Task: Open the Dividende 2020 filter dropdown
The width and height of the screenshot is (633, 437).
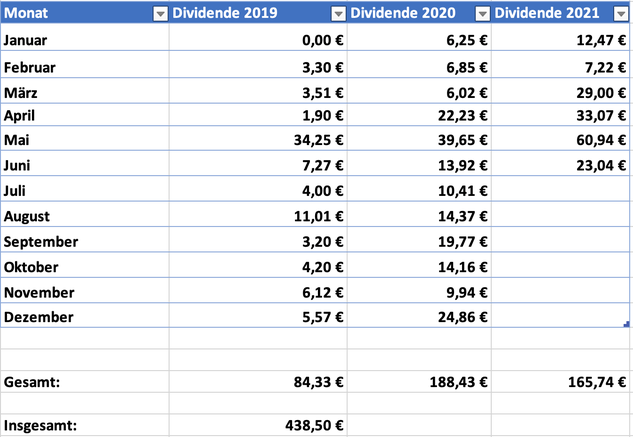Action: point(482,14)
